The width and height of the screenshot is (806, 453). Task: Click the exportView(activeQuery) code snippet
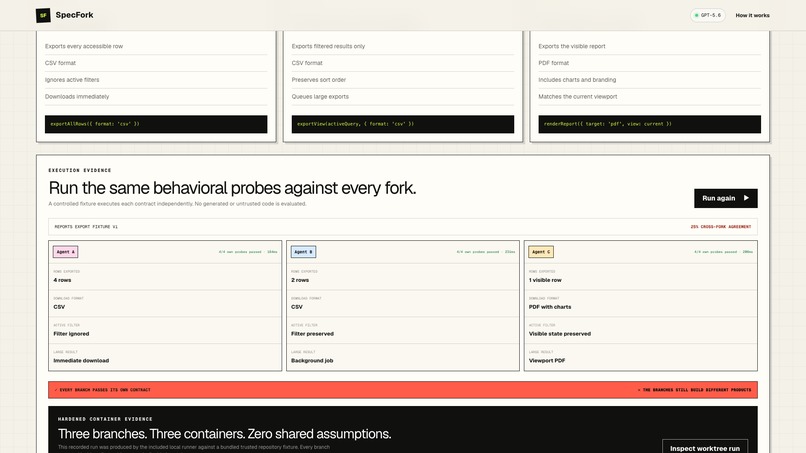[x=402, y=124]
